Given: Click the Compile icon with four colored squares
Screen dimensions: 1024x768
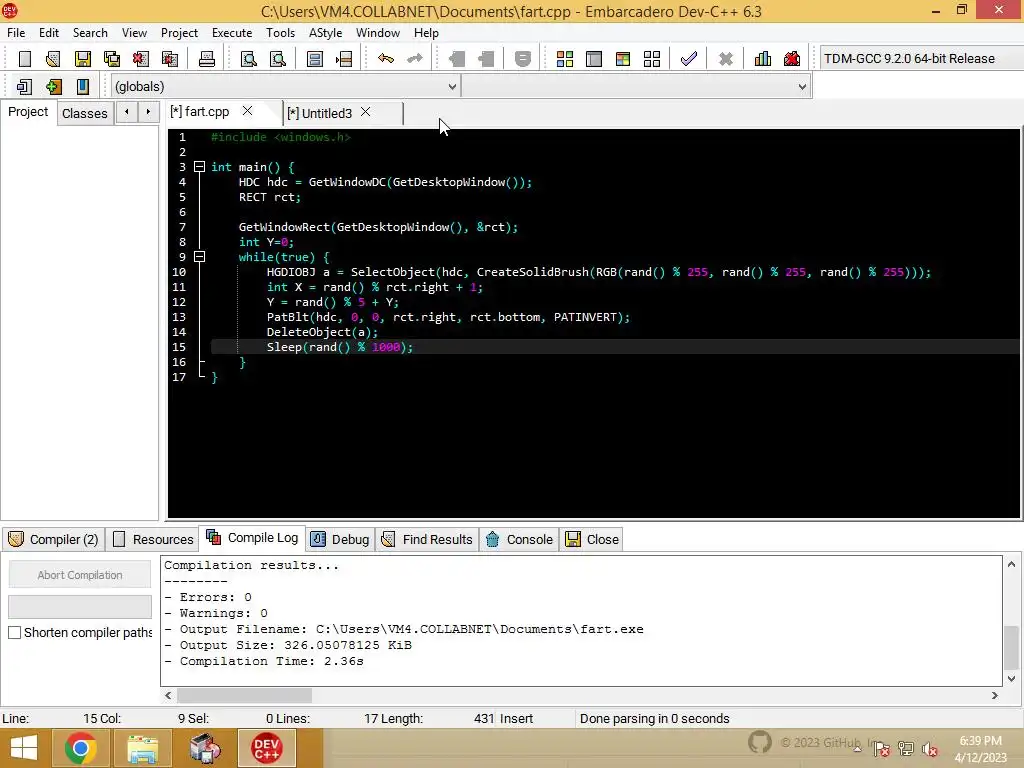Looking at the screenshot, I should point(564,59).
